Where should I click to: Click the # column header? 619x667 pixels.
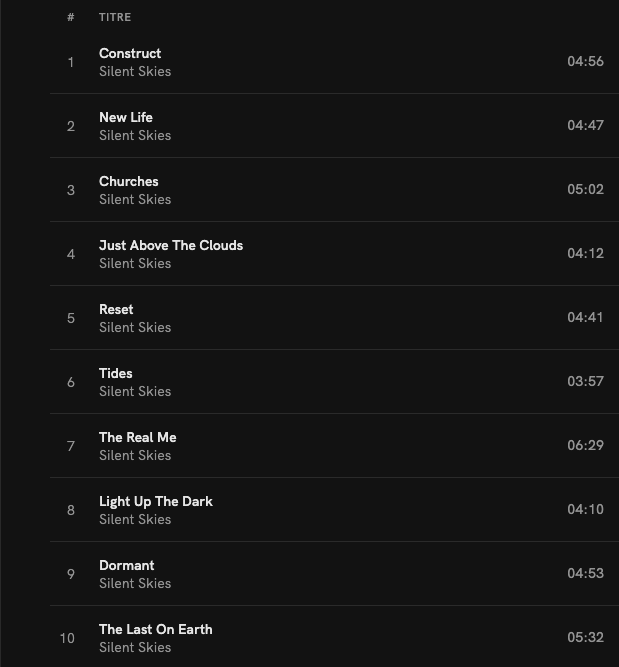coord(71,17)
